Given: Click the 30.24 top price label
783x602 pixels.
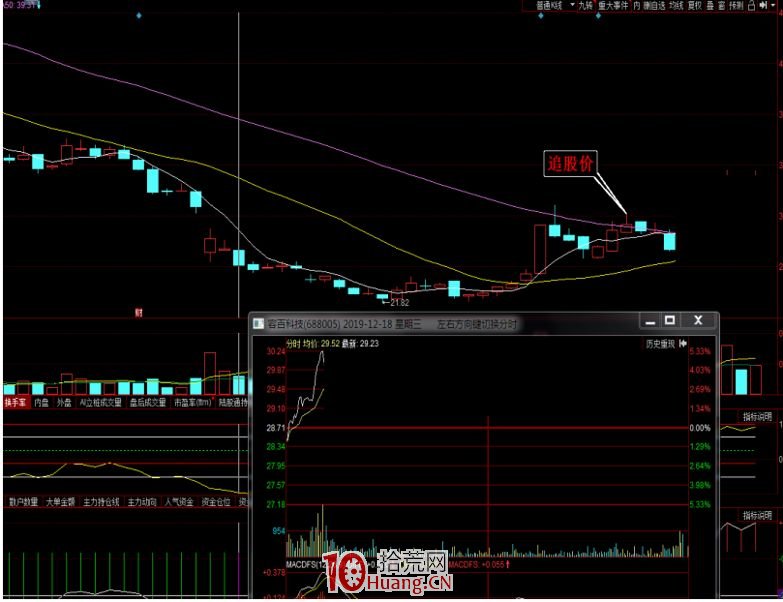Looking at the screenshot, I should (x=276, y=351).
